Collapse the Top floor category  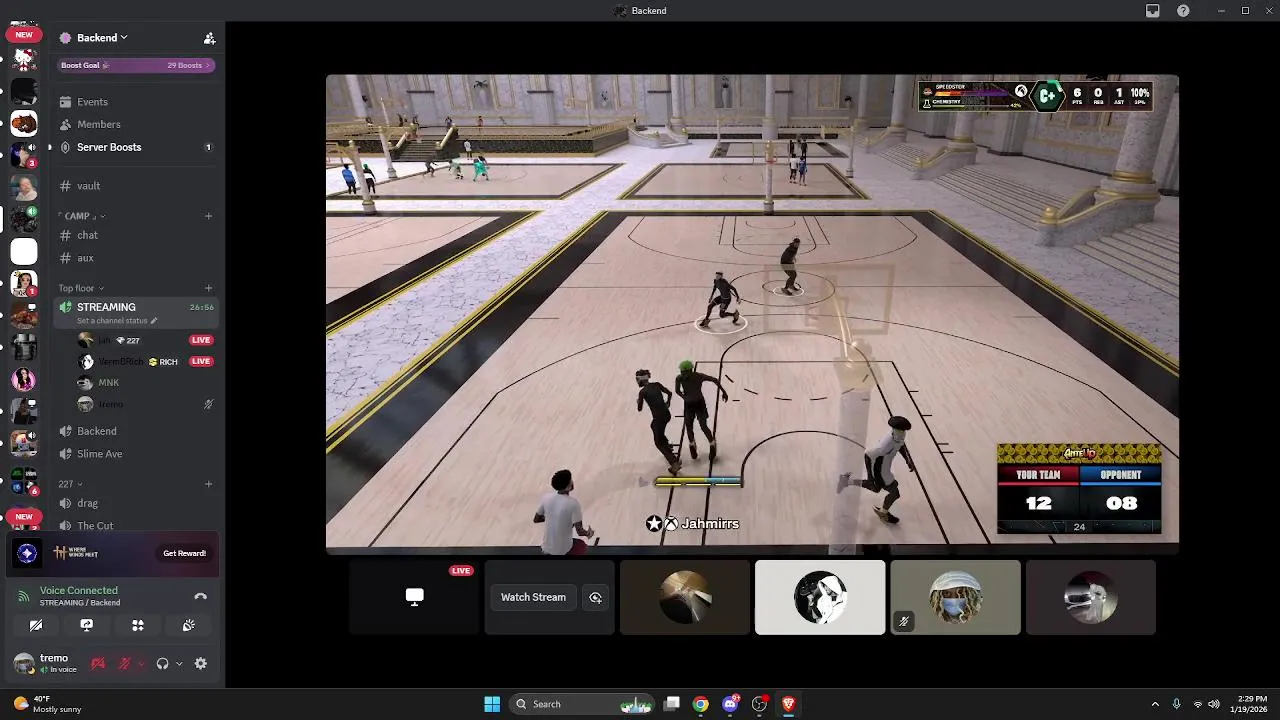(81, 288)
